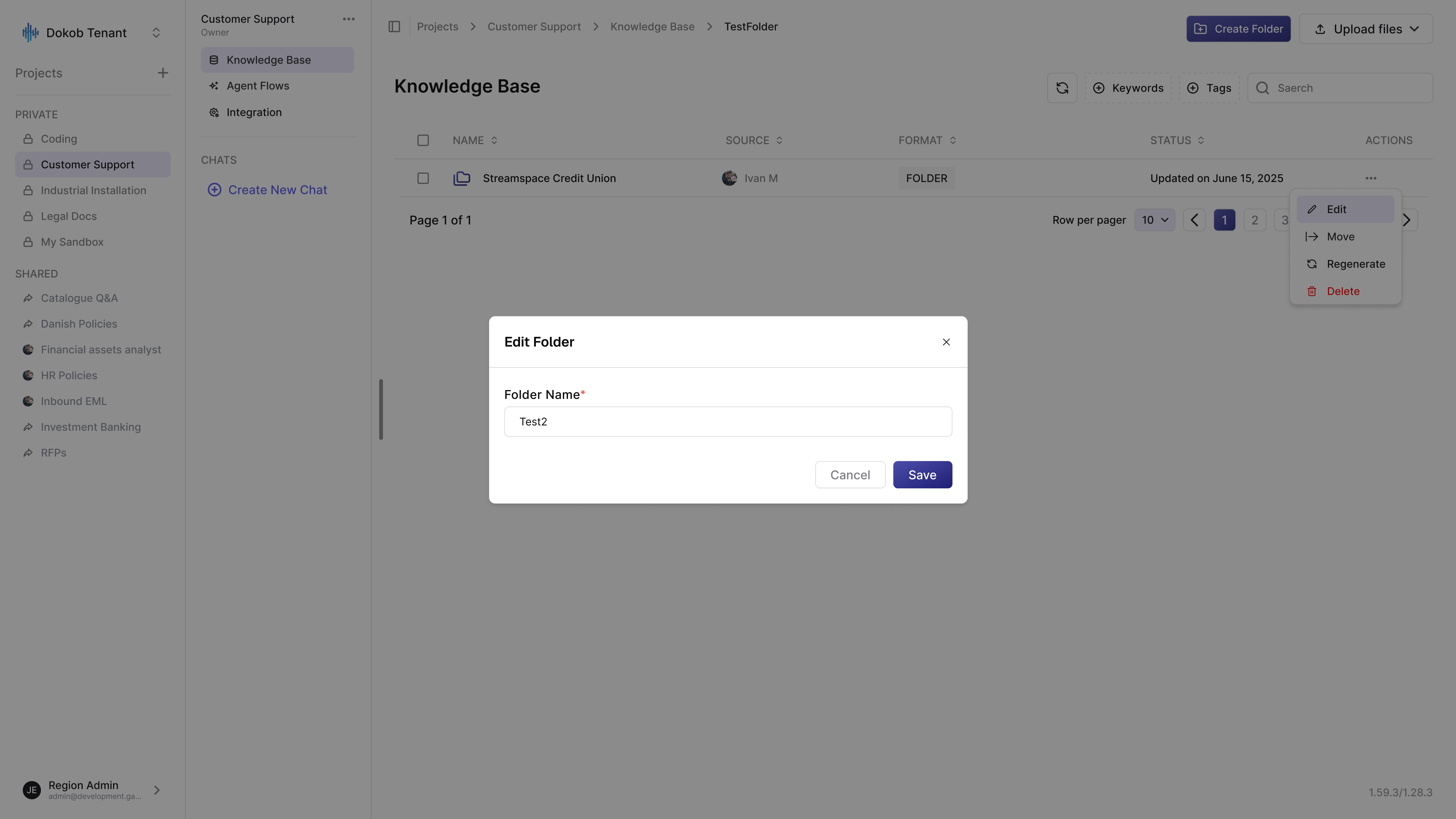Switch to the Knowledge Base section
This screenshot has height=819, width=1456.
(x=278, y=60)
